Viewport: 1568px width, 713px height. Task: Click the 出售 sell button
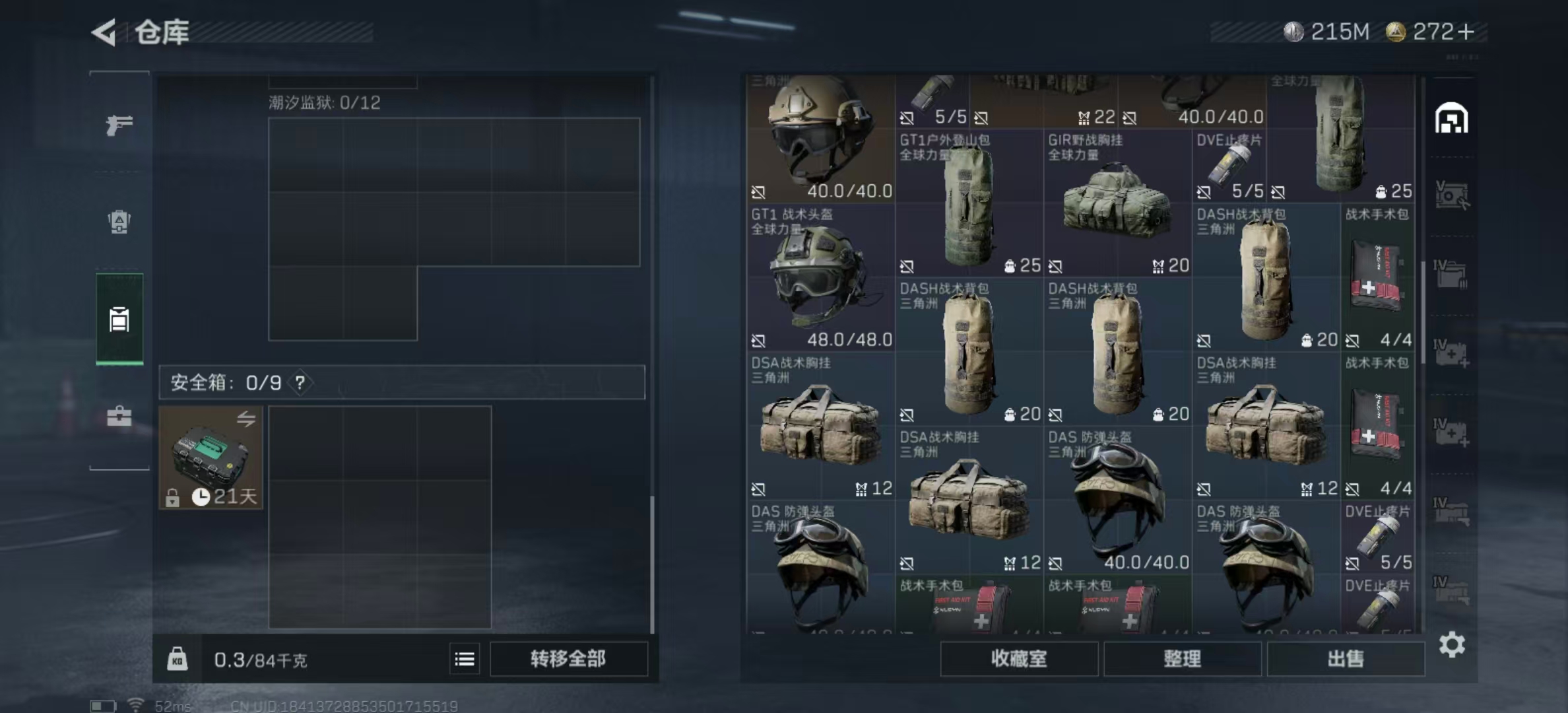(1346, 659)
